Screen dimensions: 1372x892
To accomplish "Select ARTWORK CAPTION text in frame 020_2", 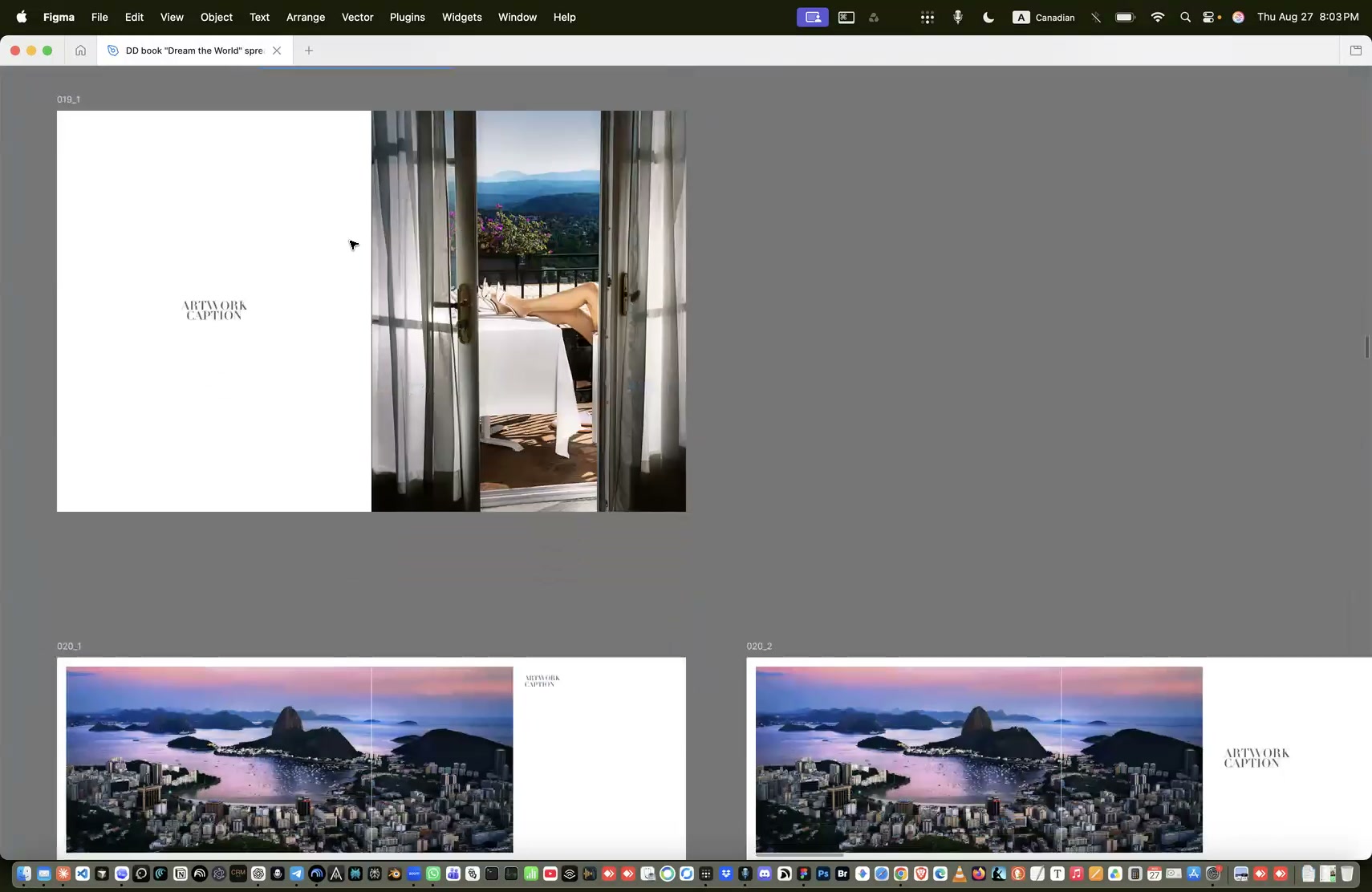I will point(1256,758).
